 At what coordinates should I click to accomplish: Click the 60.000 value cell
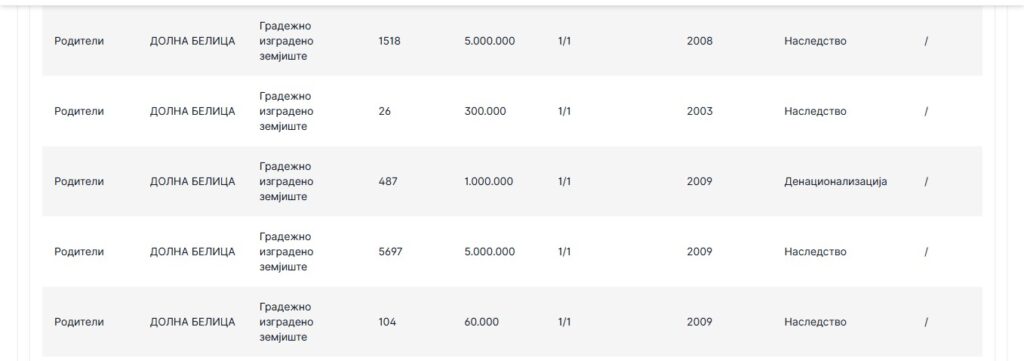click(481, 322)
